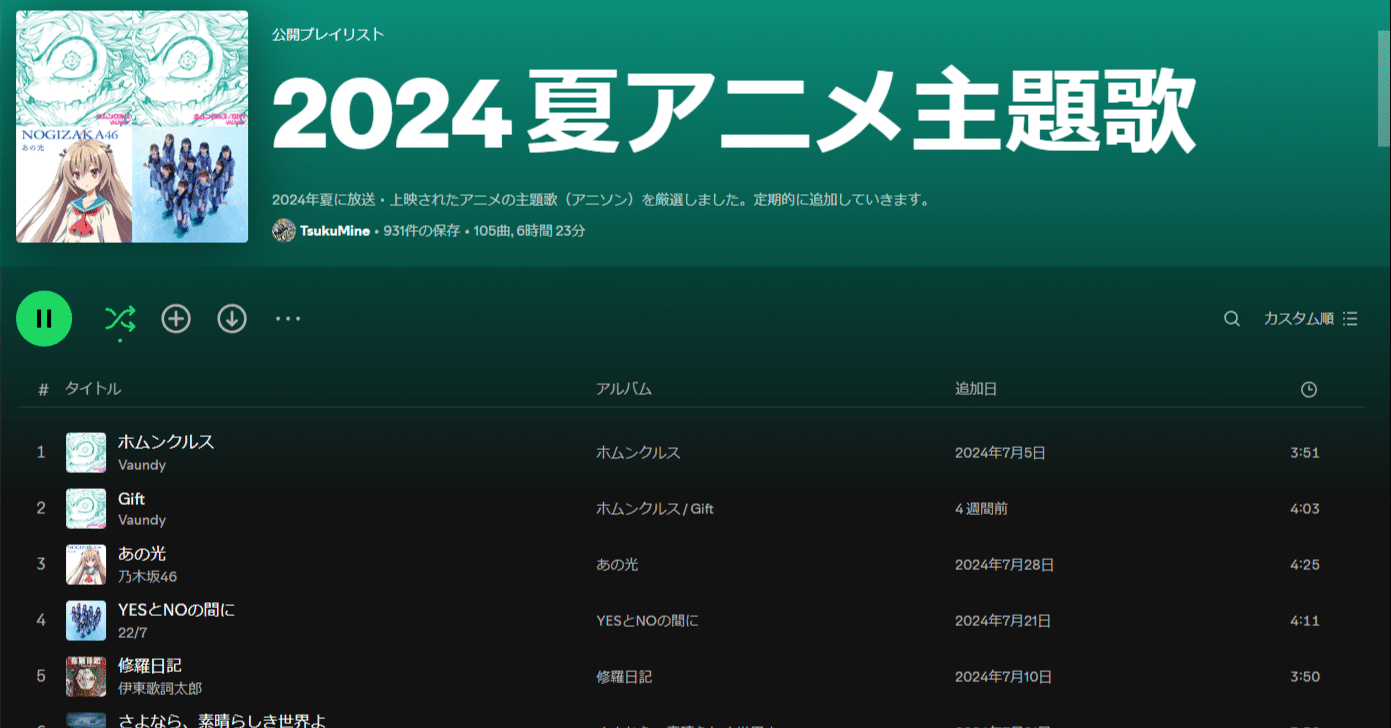Screen dimensions: 1391x728
Task: Open the ホムンクルス album link in row 1
Action: (638, 453)
